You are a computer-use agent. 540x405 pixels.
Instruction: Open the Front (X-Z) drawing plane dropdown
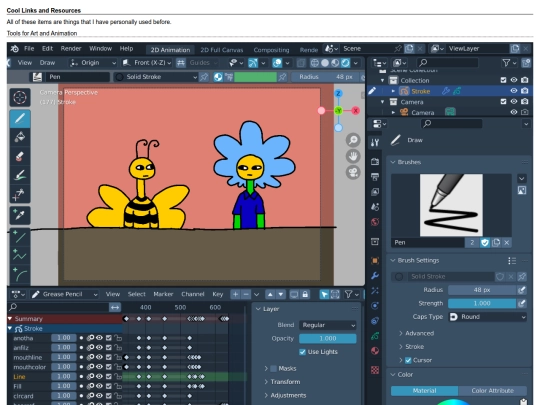147,63
